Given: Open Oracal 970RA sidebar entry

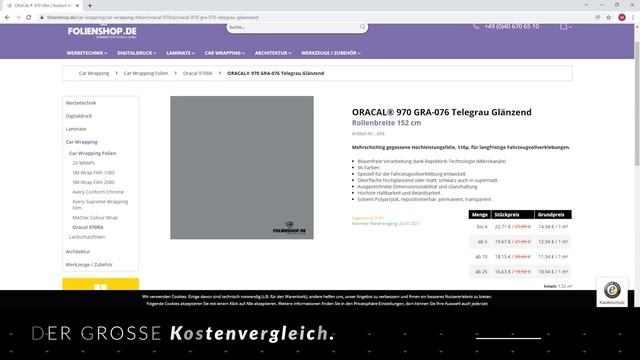Looking at the screenshot, I should [88, 227].
